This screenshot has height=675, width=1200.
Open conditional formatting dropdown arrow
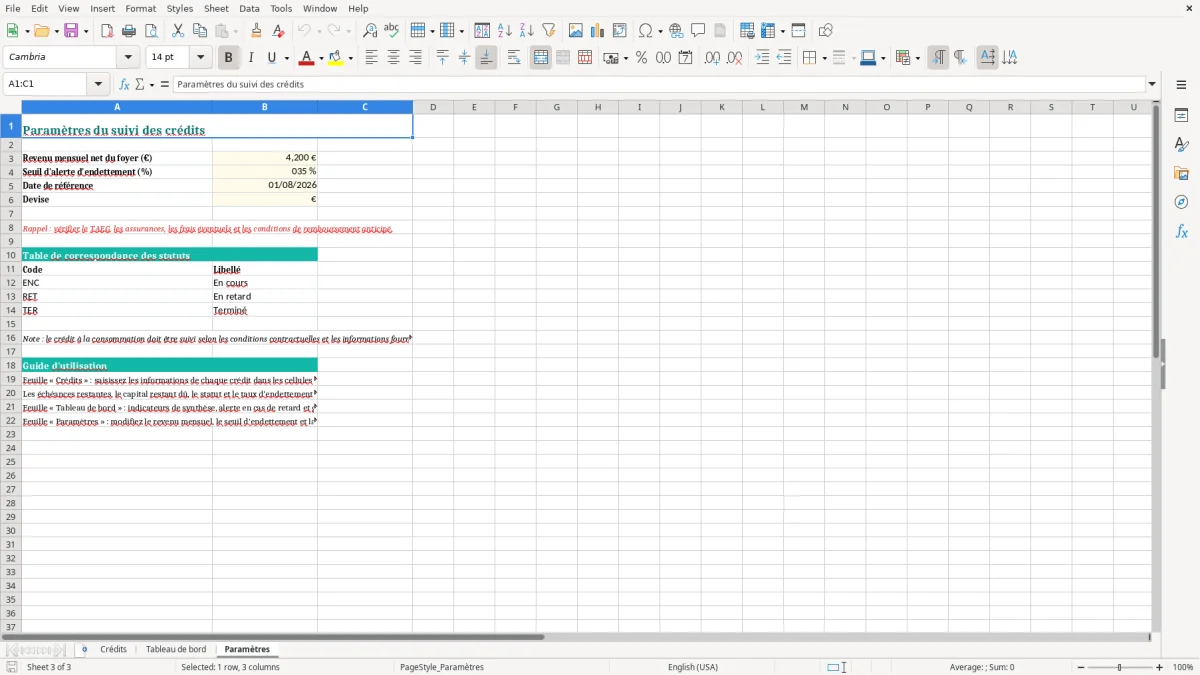[917, 58]
